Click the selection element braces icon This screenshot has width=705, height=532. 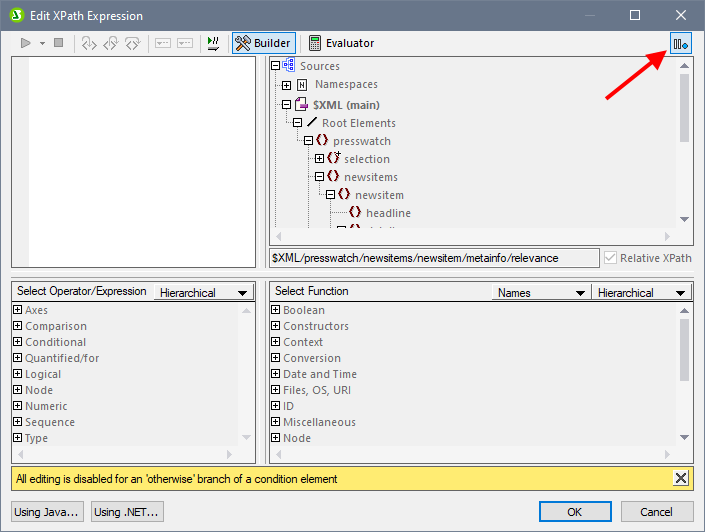pos(333,158)
